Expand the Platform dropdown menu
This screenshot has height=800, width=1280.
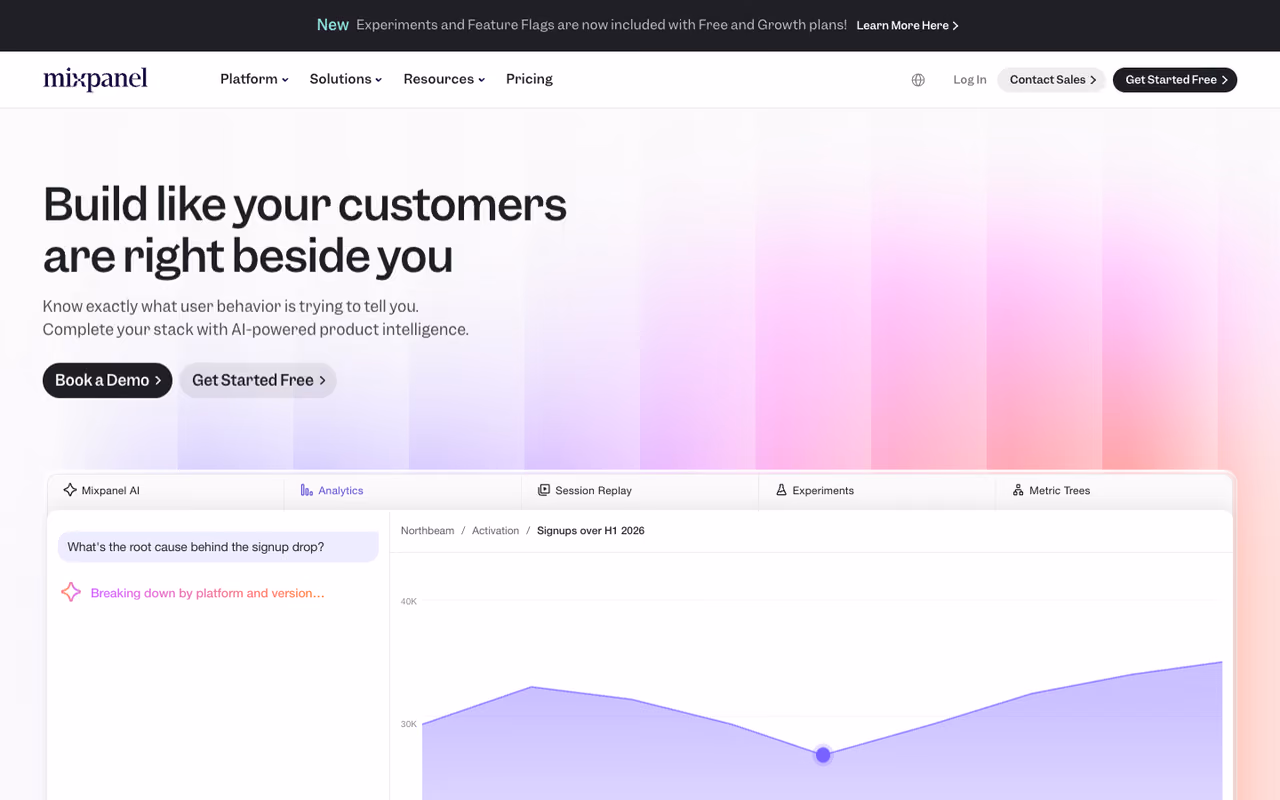(254, 79)
